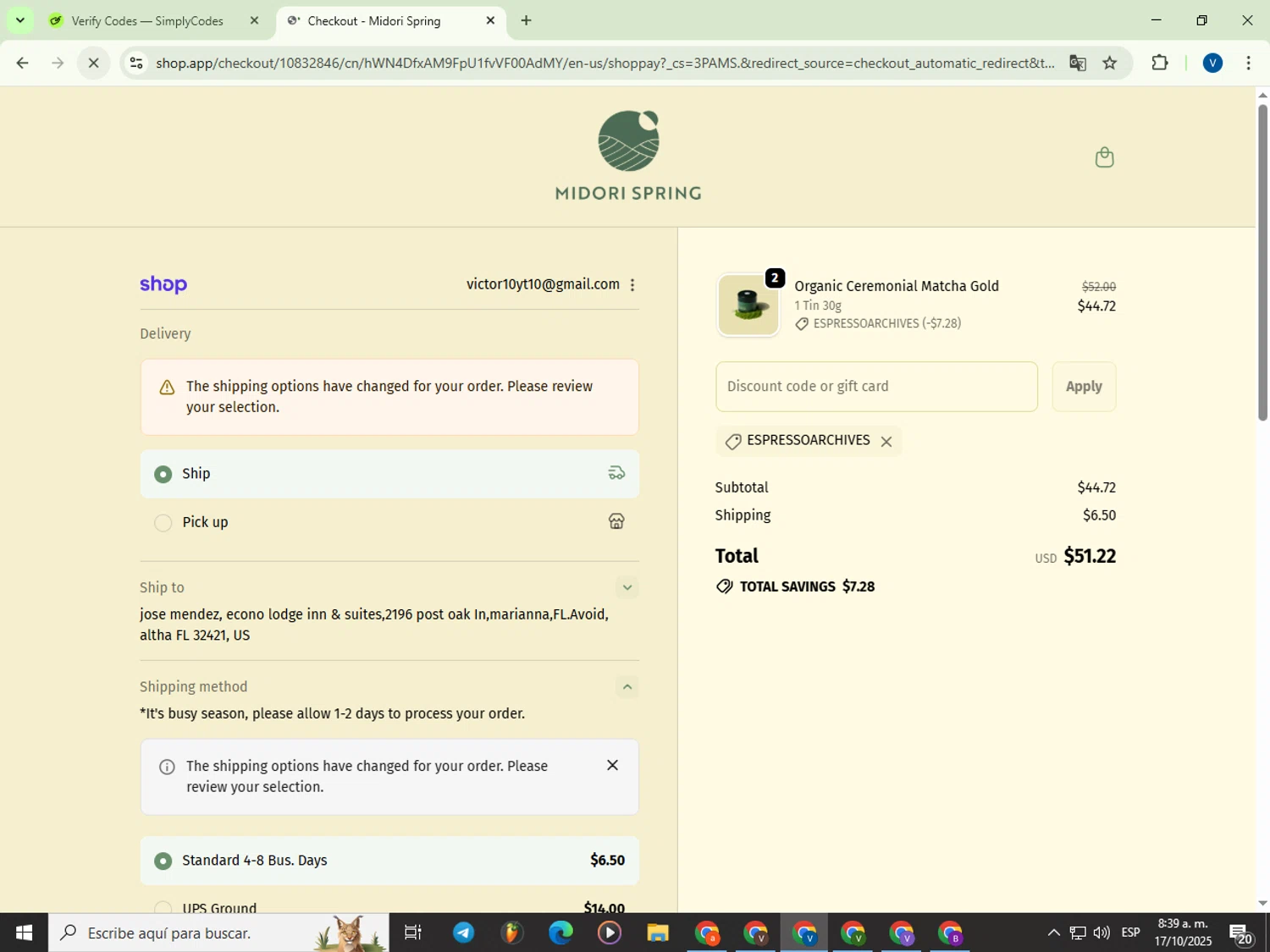Open the Windows Start menu
Image resolution: width=1270 pixels, height=952 pixels.
point(24,933)
